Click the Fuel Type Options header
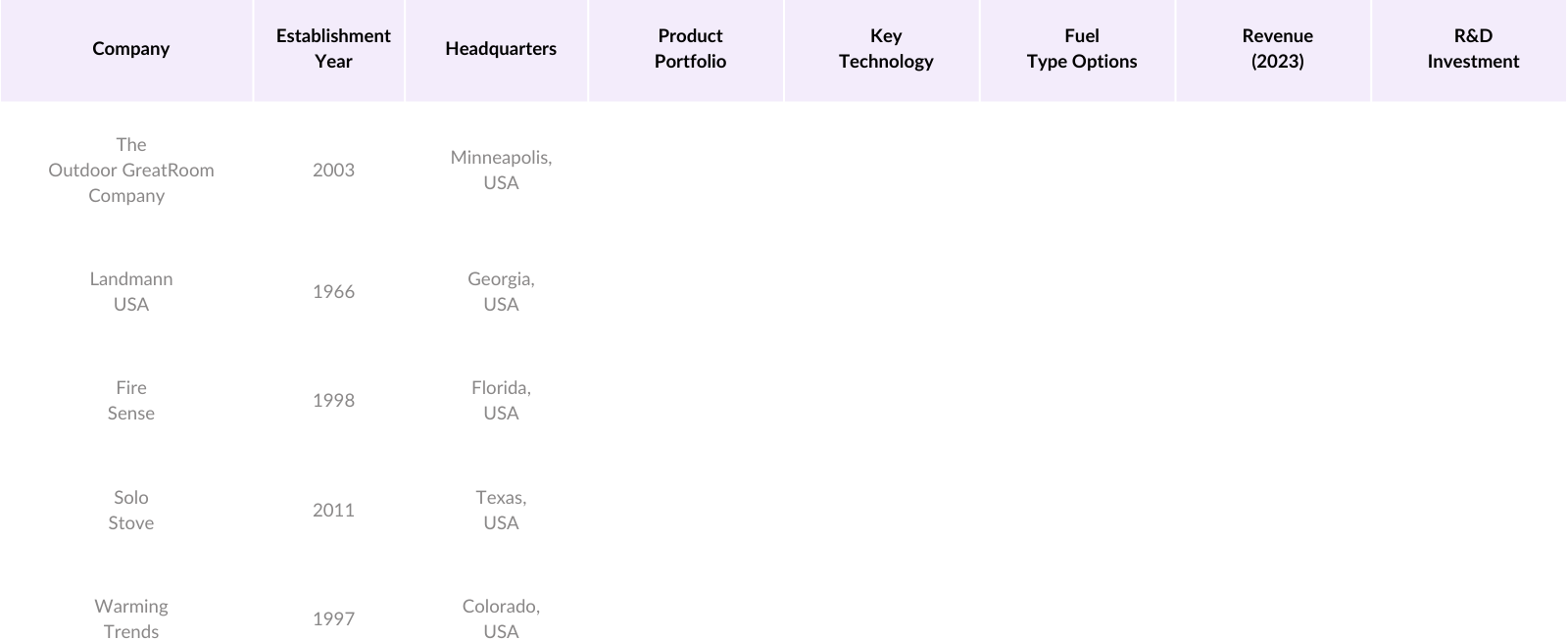 [x=1082, y=49]
